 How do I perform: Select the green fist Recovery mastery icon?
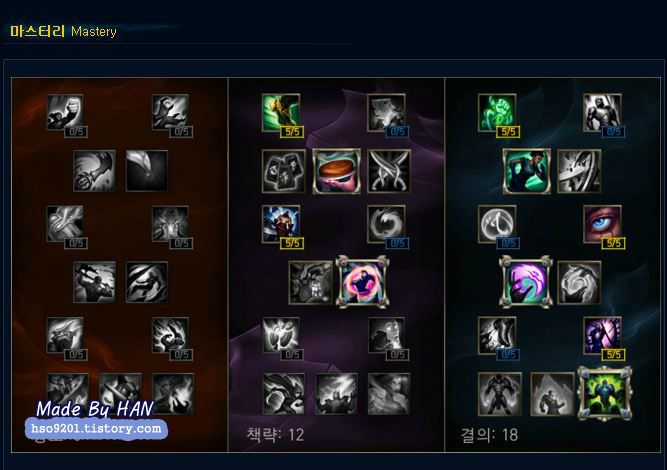[x=497, y=113]
